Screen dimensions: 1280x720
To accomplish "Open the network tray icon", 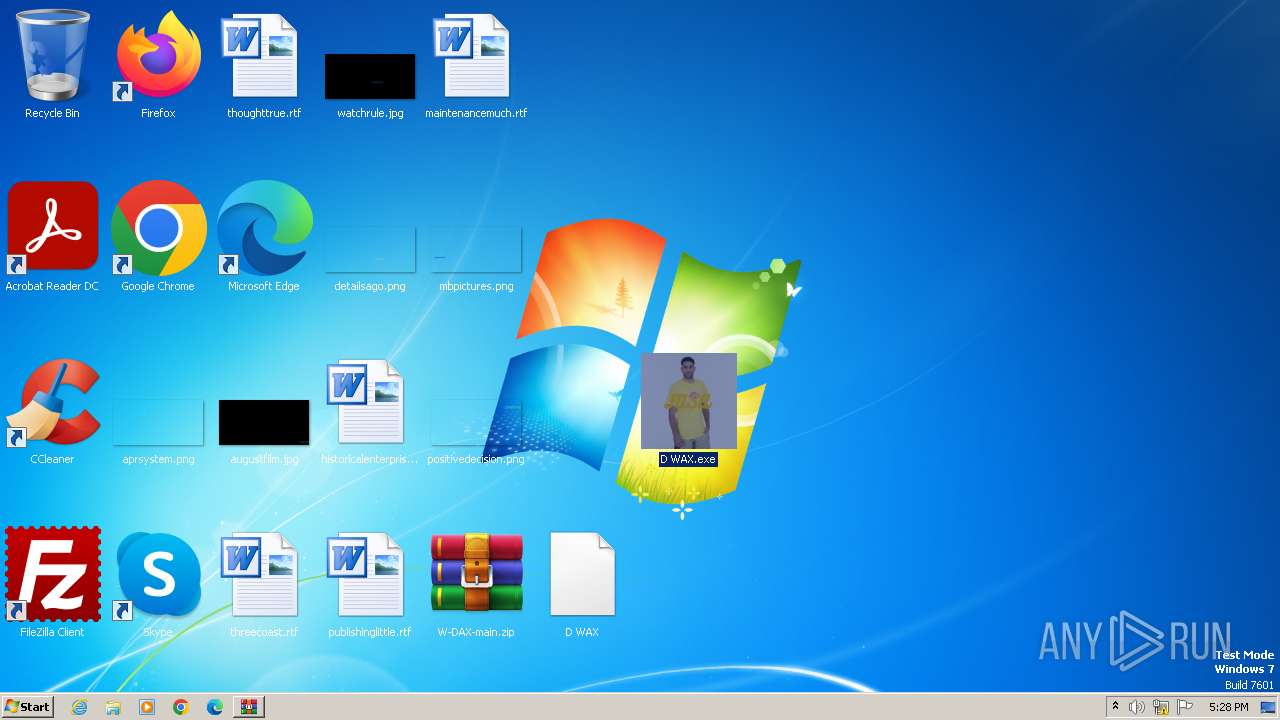I will [1161, 707].
